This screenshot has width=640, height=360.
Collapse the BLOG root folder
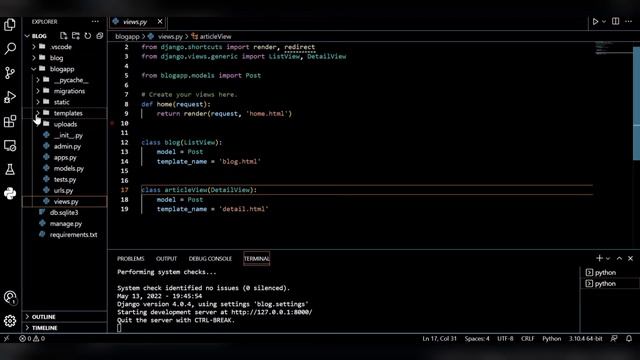(x=27, y=36)
